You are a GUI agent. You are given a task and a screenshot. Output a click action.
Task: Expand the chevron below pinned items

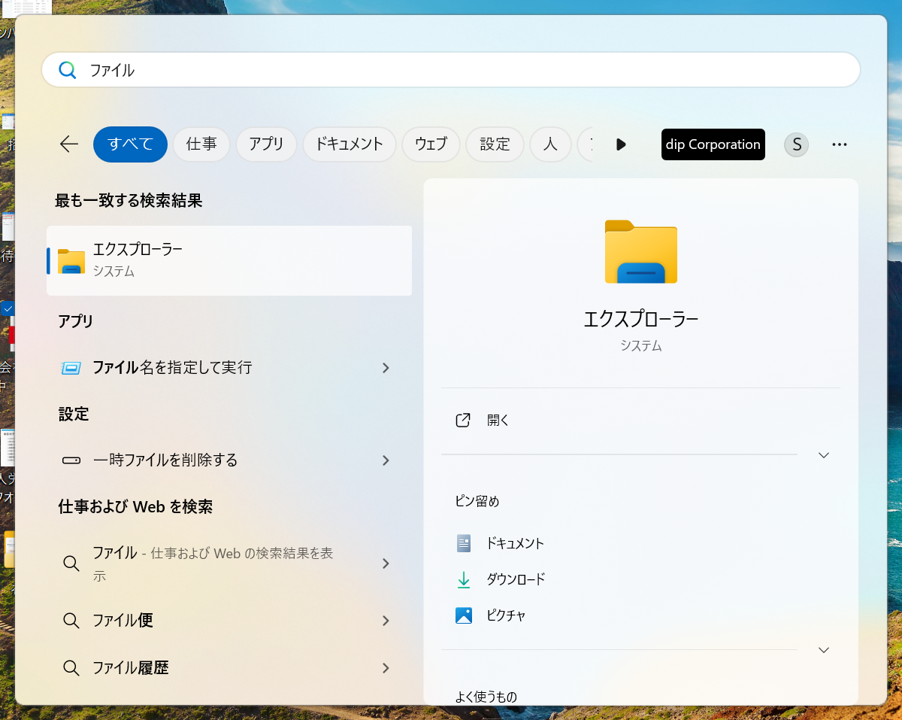[x=824, y=650]
